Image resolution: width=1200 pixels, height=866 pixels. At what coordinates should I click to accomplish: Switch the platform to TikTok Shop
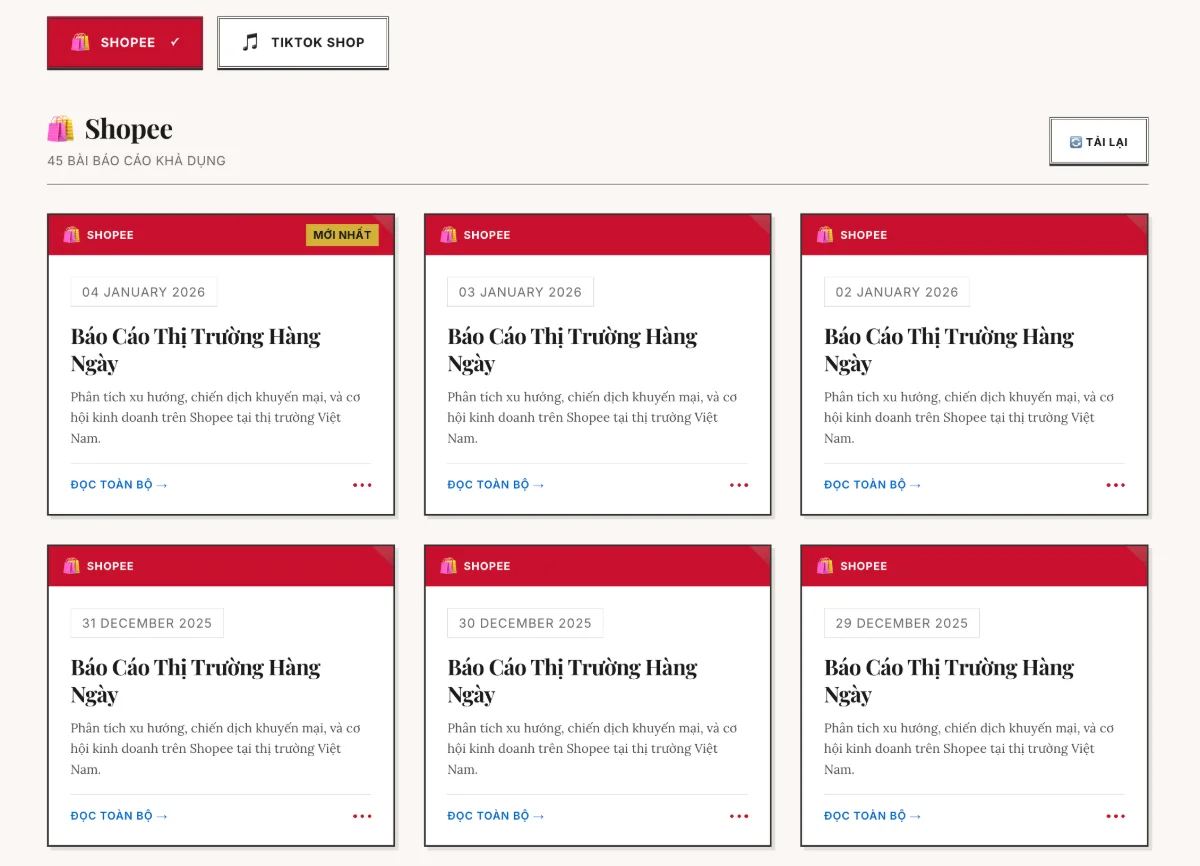tap(303, 43)
